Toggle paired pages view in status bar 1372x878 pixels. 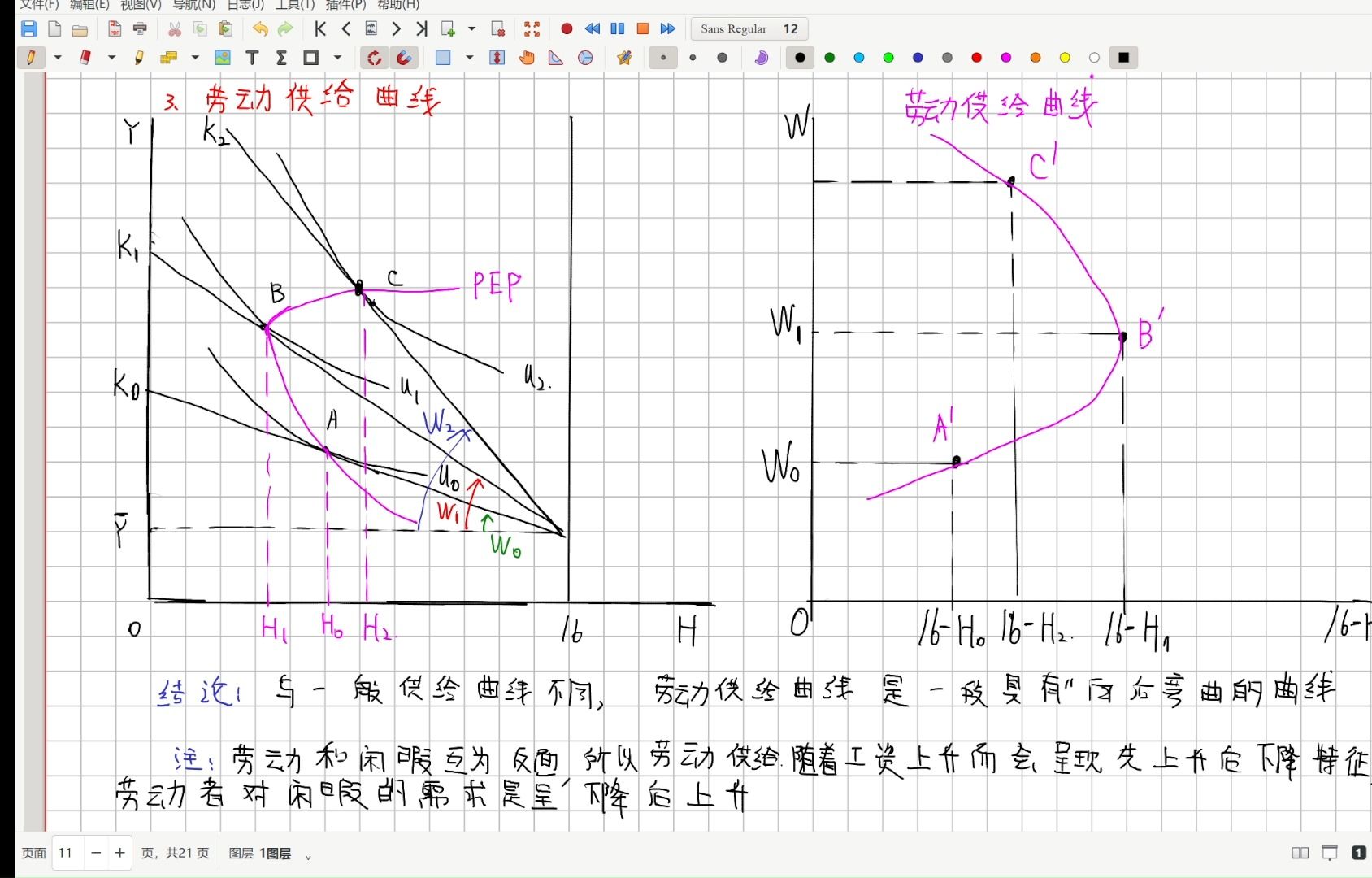coord(1300,853)
